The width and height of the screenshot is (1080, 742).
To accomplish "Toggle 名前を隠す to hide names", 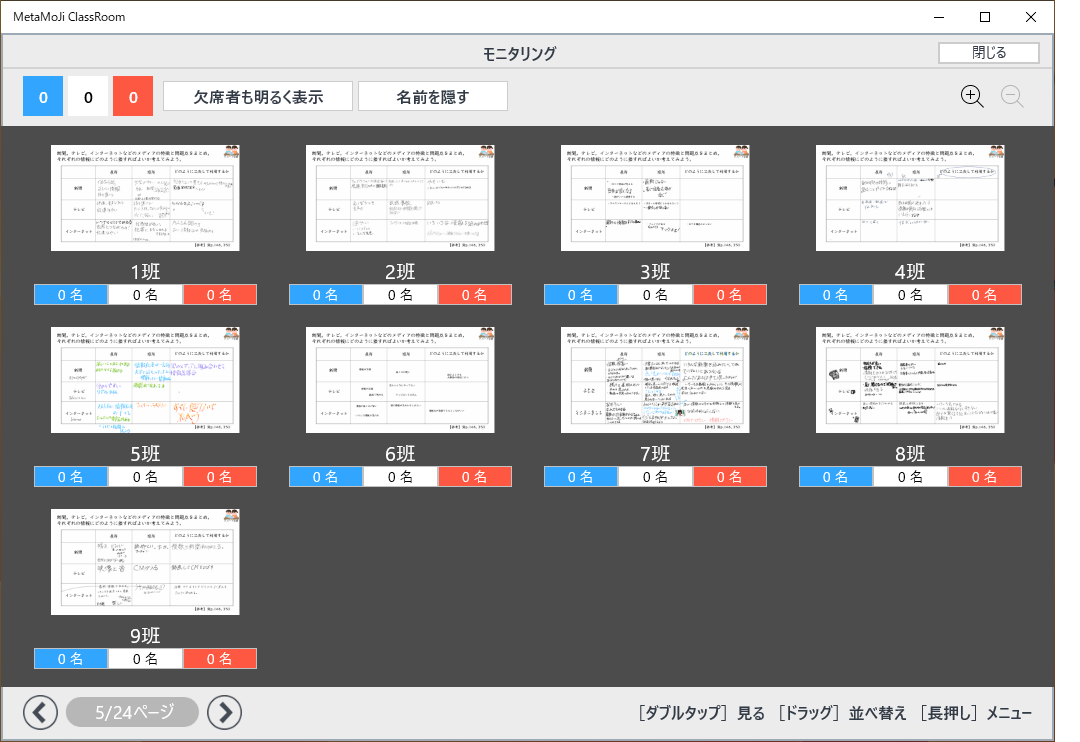I will click(432, 97).
